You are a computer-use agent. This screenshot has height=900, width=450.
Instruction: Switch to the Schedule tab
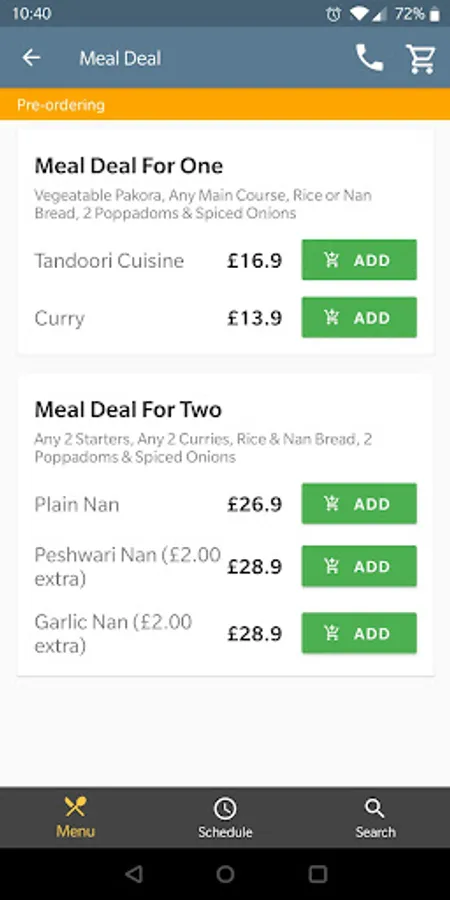[x=225, y=817]
